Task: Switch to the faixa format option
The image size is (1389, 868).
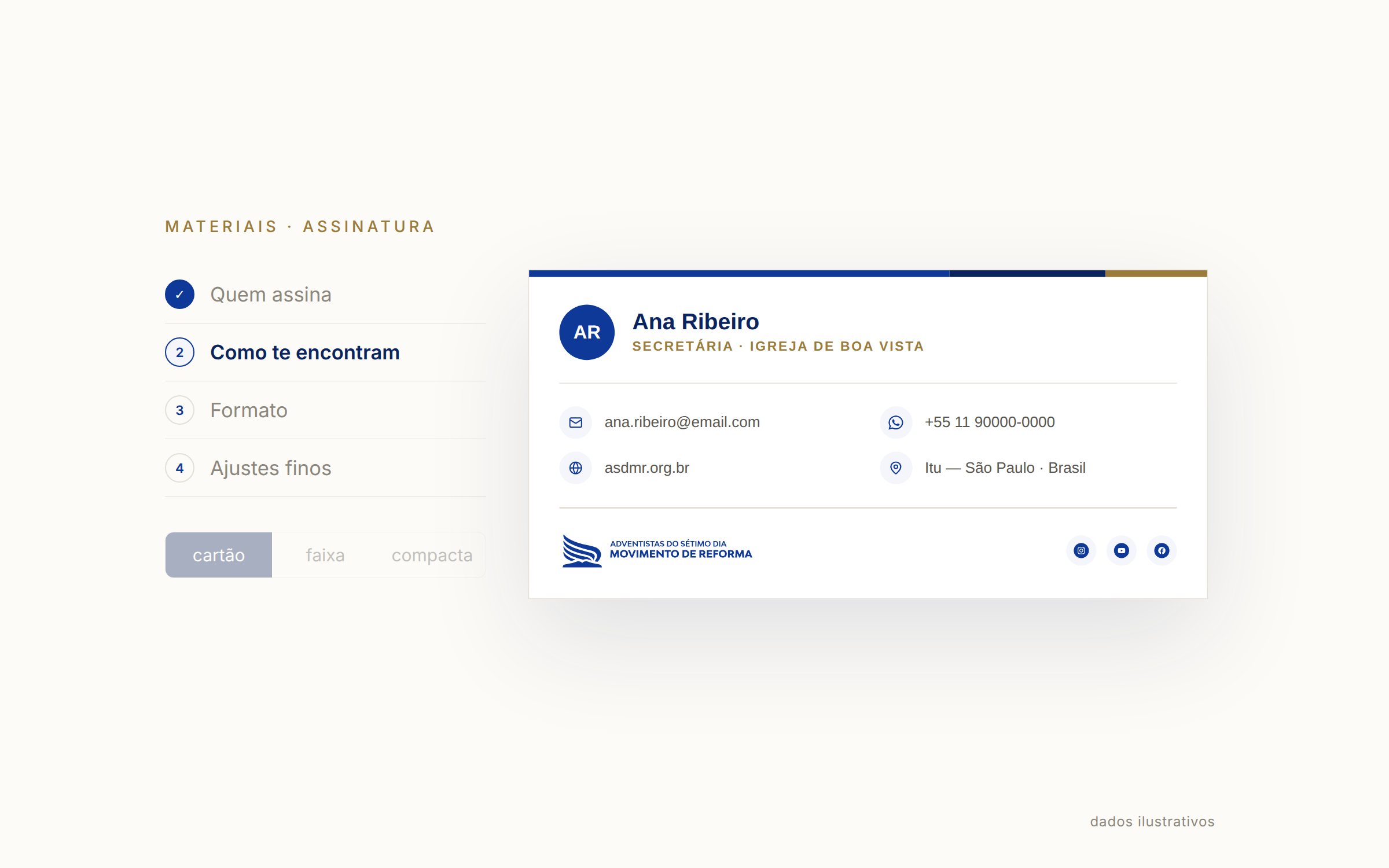Action: coord(325,555)
